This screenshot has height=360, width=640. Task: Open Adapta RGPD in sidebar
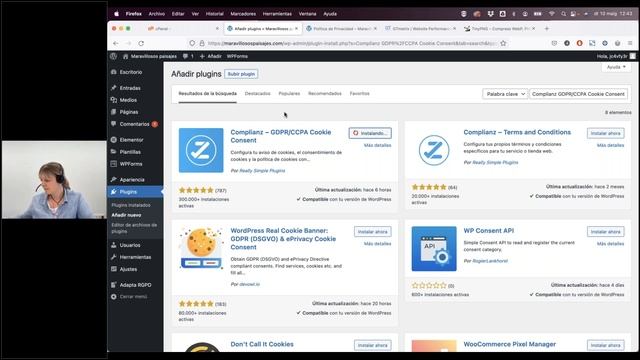(135, 285)
